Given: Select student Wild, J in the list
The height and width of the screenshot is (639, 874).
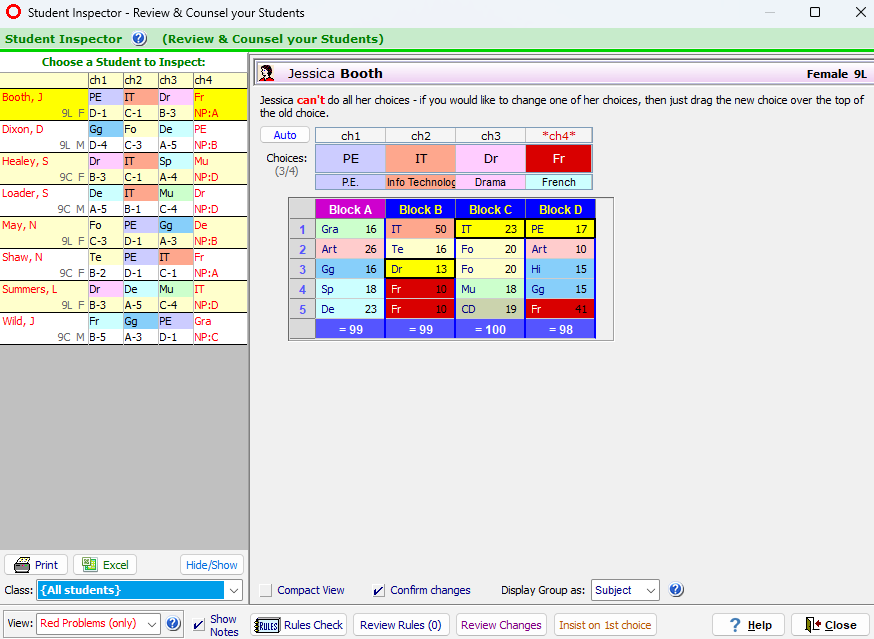Looking at the screenshot, I should [124, 329].
